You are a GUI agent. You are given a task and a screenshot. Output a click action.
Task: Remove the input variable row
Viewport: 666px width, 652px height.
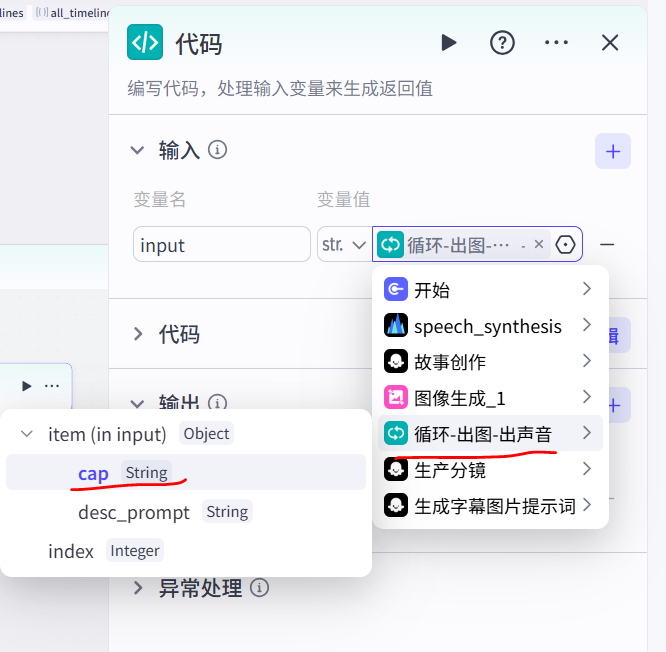click(607, 244)
